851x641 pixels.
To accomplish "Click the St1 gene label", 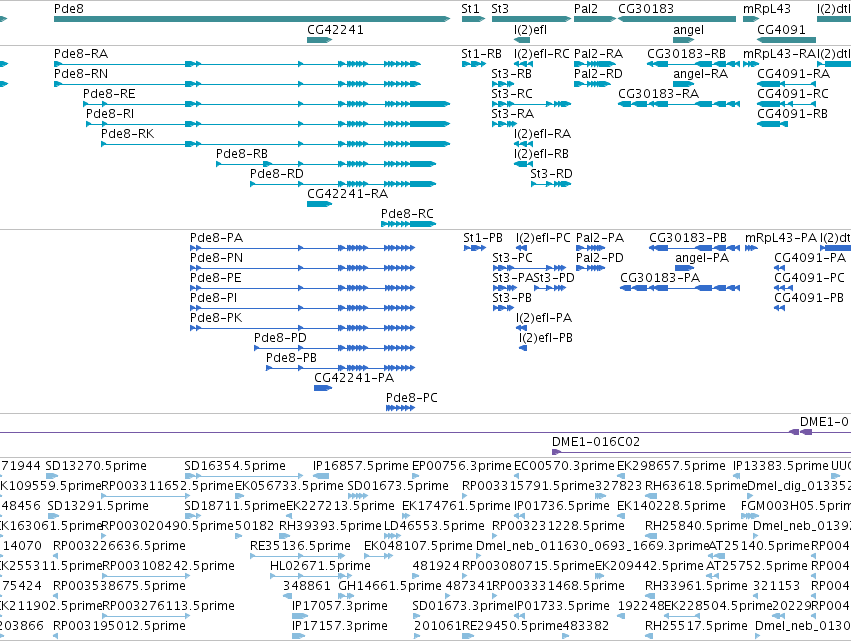I will 471,9.
